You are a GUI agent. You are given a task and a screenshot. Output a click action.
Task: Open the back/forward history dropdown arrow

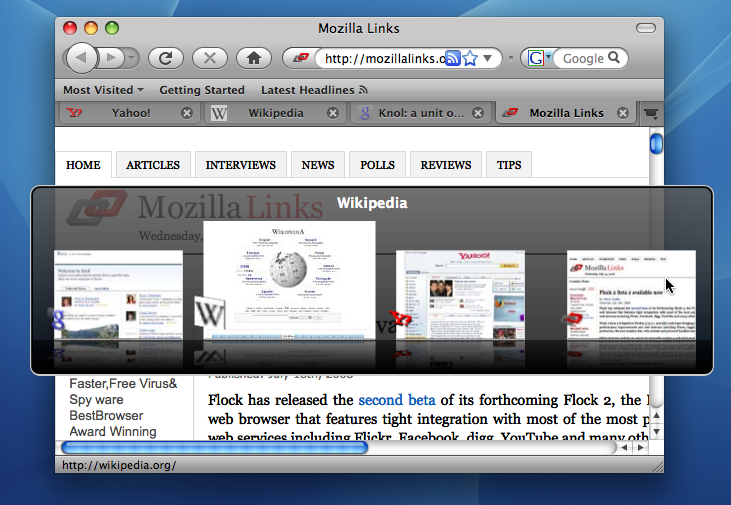[x=131, y=58]
